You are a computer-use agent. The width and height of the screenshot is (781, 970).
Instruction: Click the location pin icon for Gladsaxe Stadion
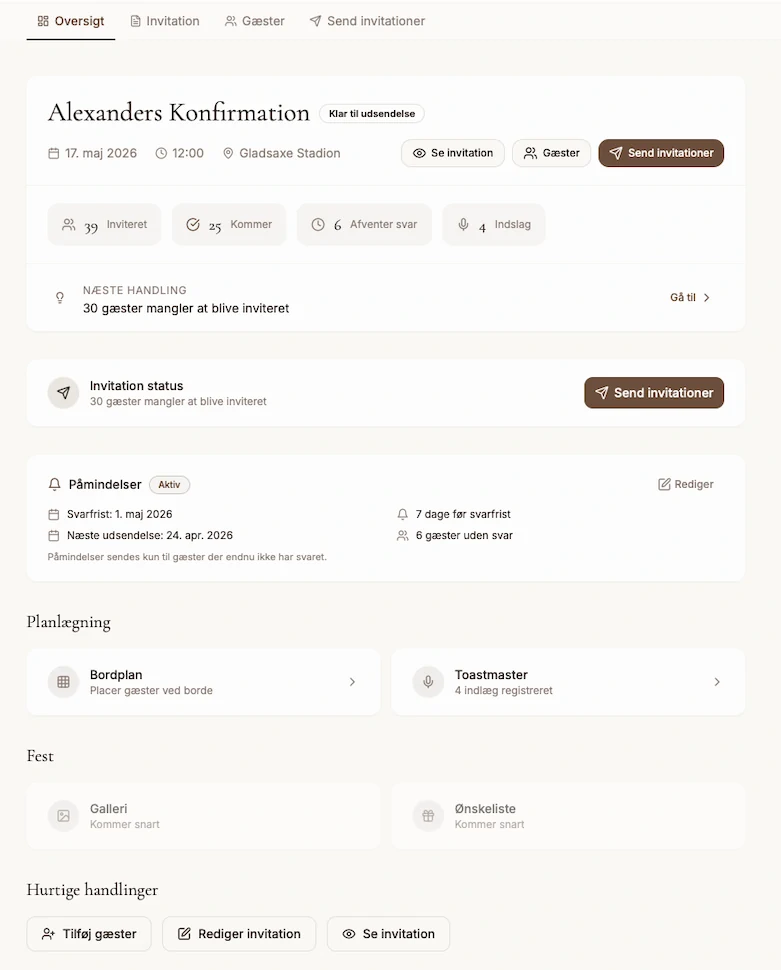pos(229,153)
